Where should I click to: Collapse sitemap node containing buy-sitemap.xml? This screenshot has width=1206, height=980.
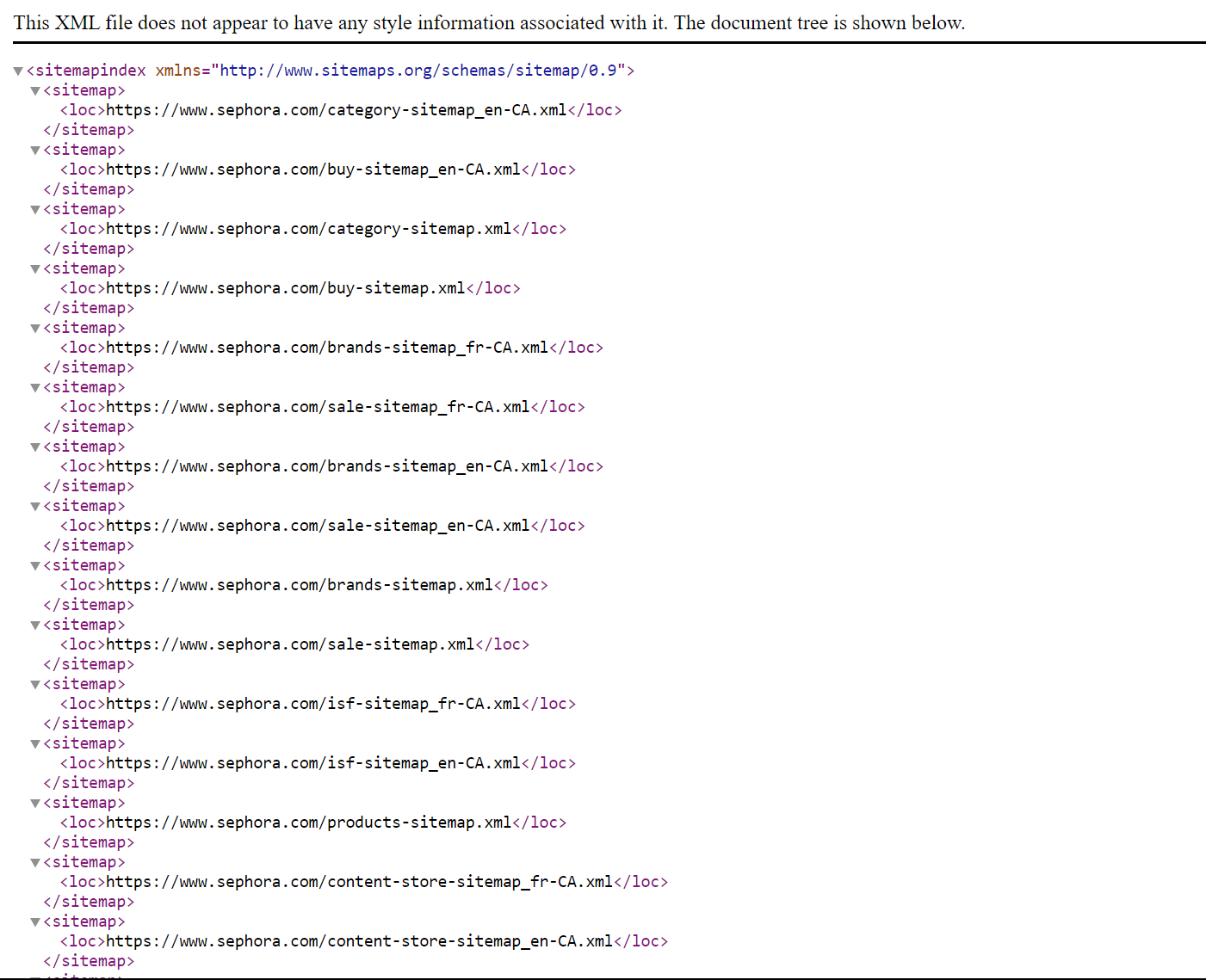point(35,269)
